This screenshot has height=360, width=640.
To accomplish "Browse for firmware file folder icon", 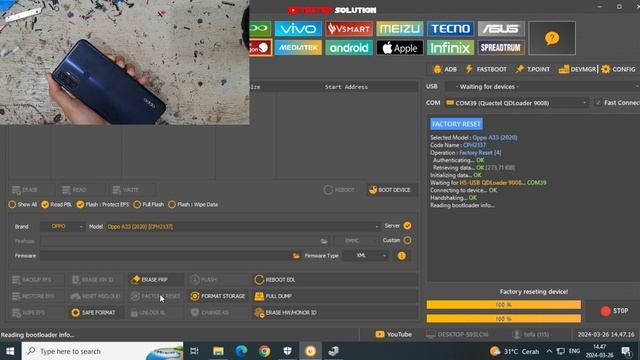I will click(296, 256).
